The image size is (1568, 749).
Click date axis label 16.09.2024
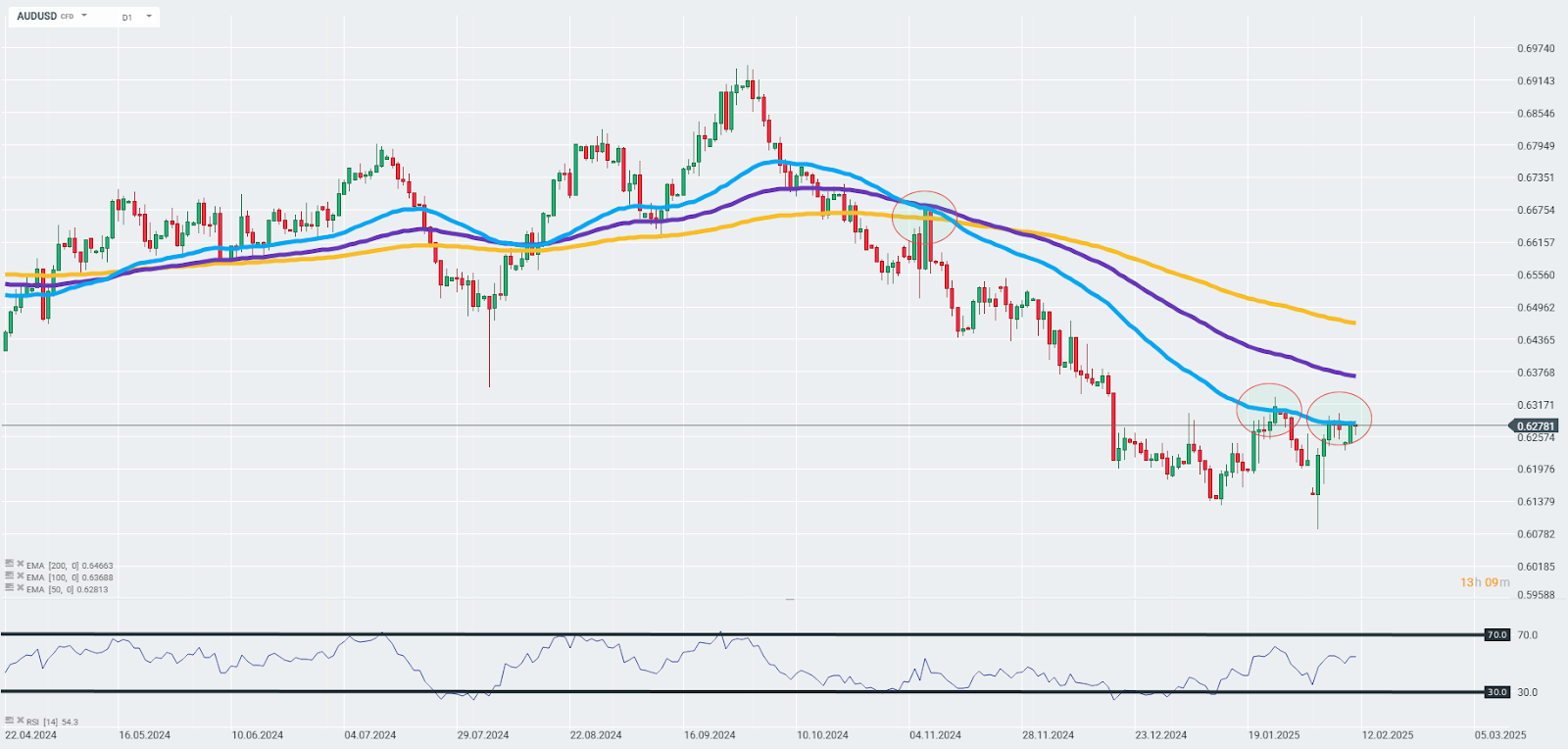(x=710, y=734)
